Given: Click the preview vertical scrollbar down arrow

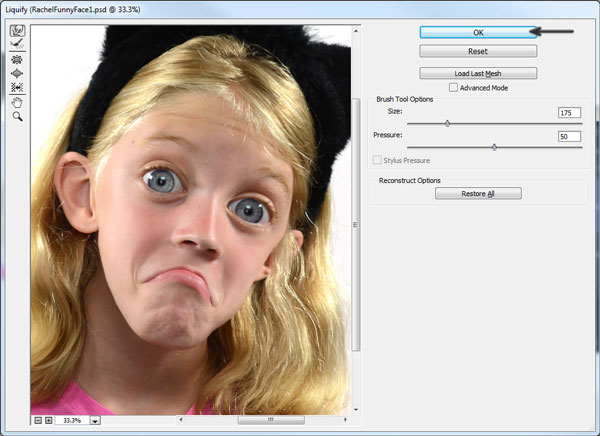Looking at the screenshot, I should [x=356, y=410].
